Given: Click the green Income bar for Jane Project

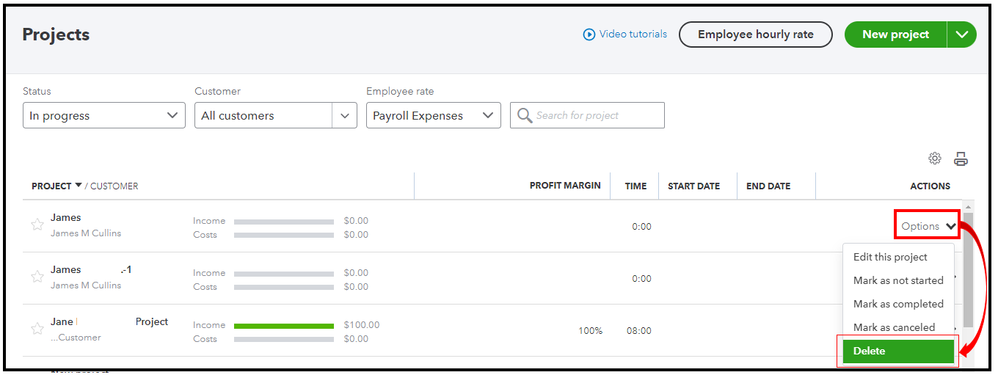Looking at the screenshot, I should tap(284, 326).
